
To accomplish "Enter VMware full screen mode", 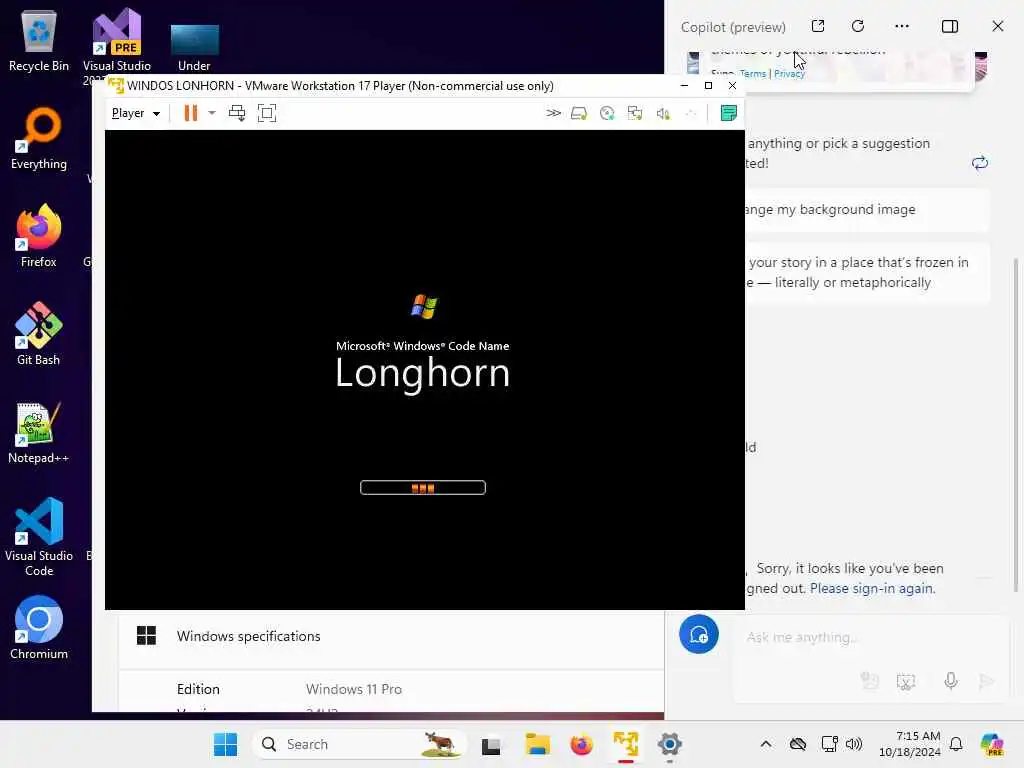I will click(266, 113).
